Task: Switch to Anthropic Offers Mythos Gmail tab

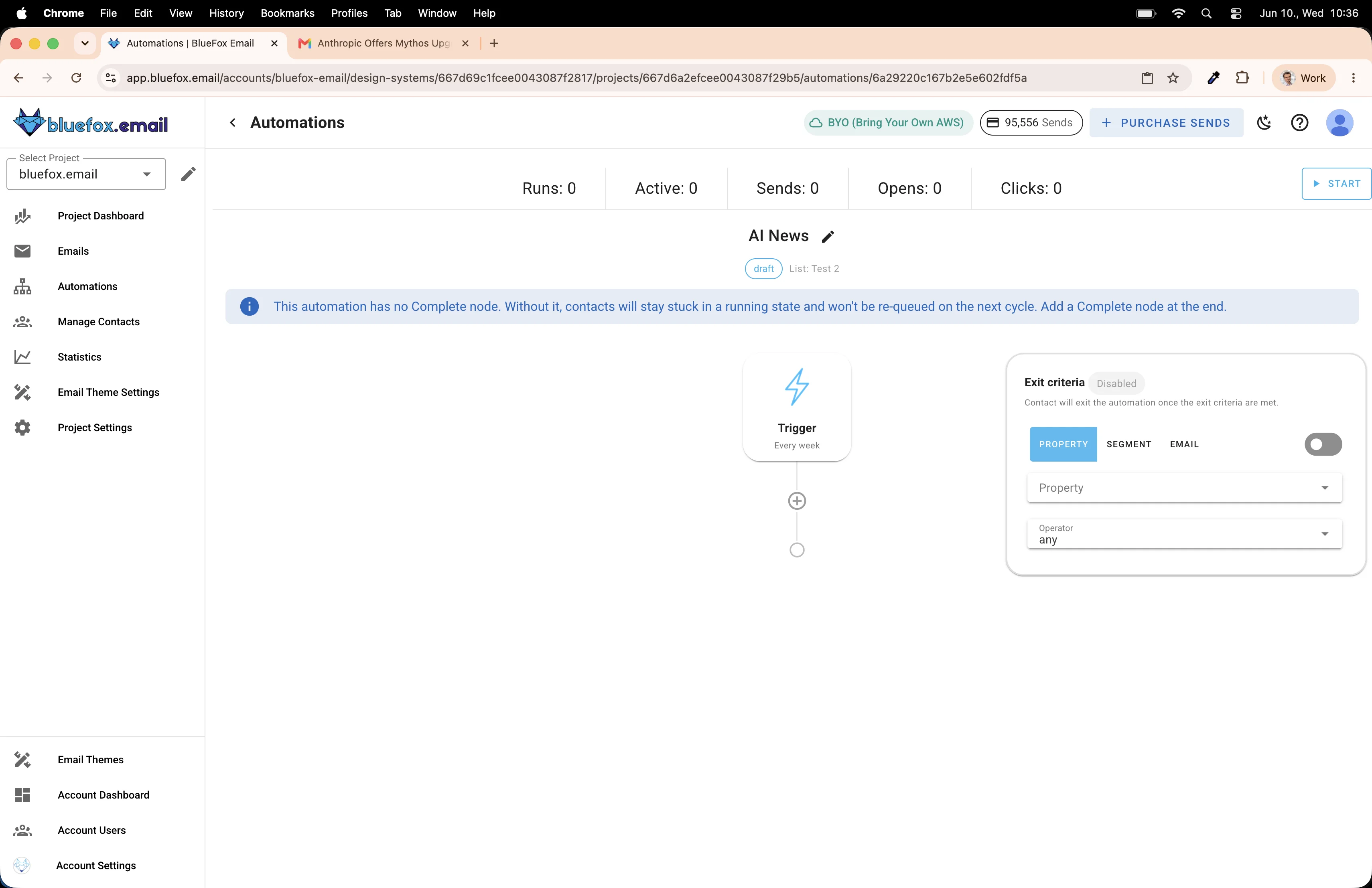Action: pyautogui.click(x=384, y=43)
